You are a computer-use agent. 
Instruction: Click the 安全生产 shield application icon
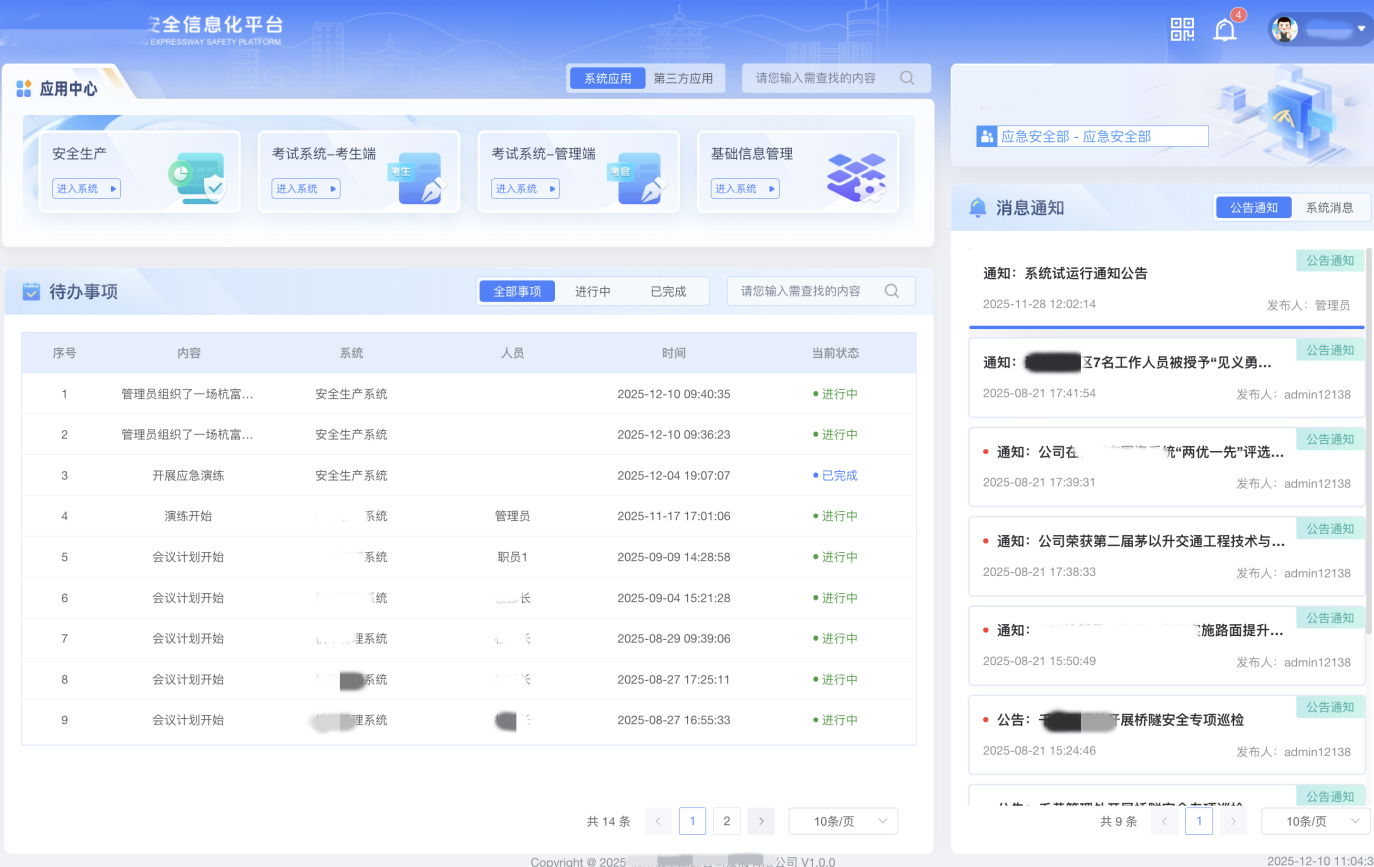click(x=196, y=178)
